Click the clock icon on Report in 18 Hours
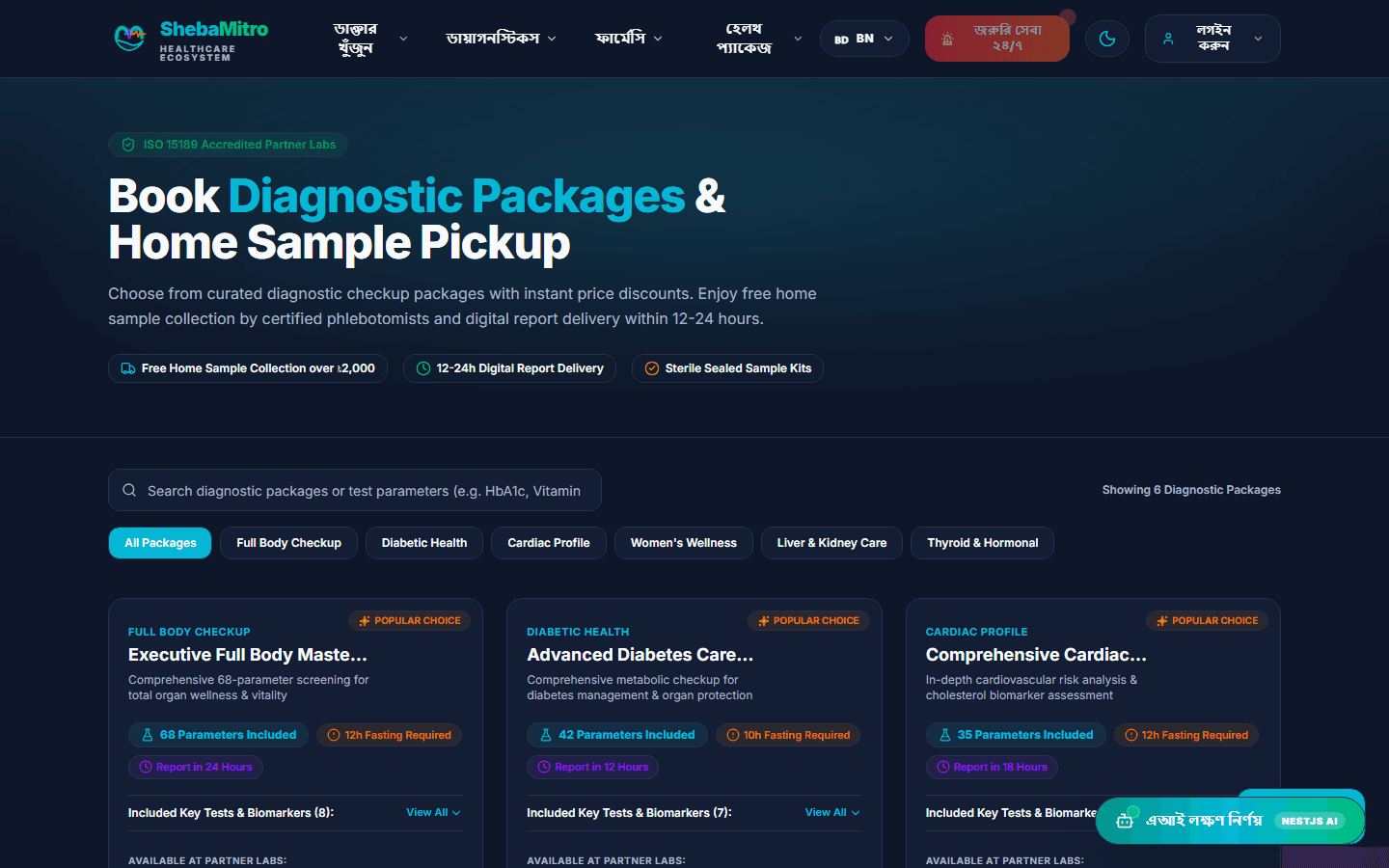The height and width of the screenshot is (868, 1389). (x=943, y=767)
